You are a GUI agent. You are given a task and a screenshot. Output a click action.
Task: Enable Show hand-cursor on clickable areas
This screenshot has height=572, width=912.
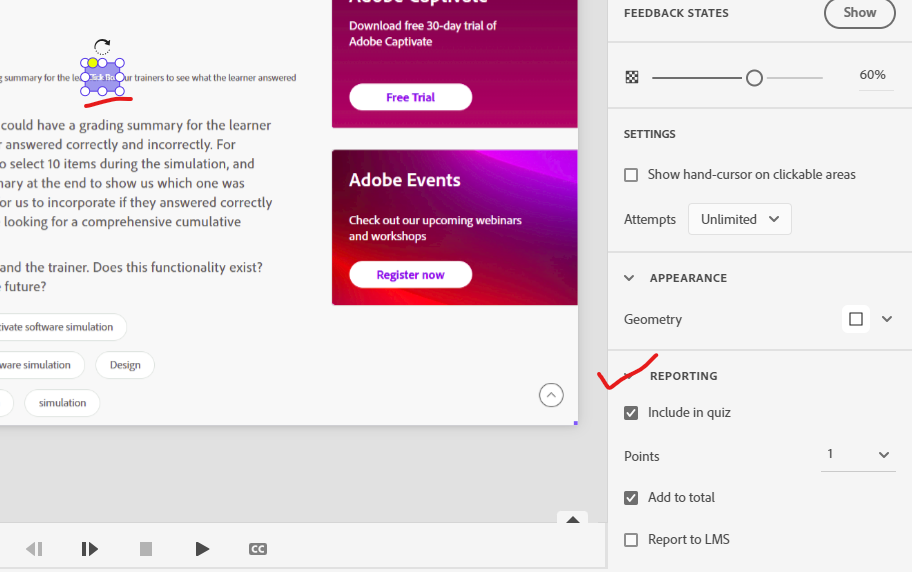click(x=631, y=175)
